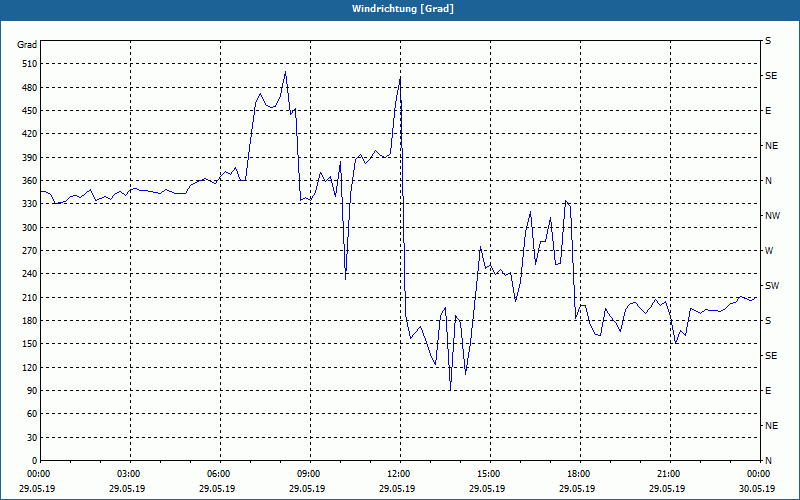Select the 240 y-axis value
The width and height of the screenshot is (800, 500).
[x=30, y=274]
